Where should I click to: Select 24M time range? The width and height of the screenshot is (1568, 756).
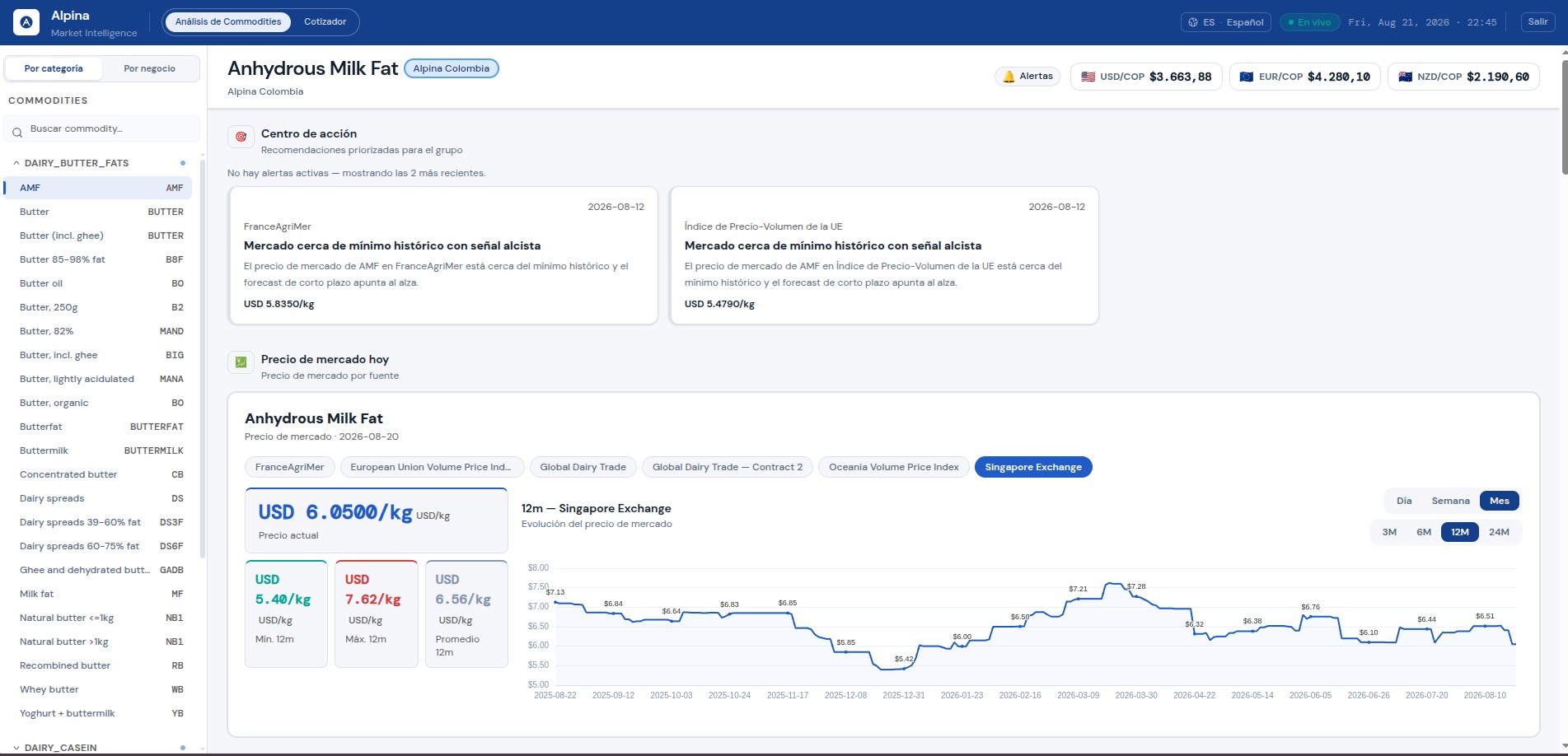point(1499,532)
